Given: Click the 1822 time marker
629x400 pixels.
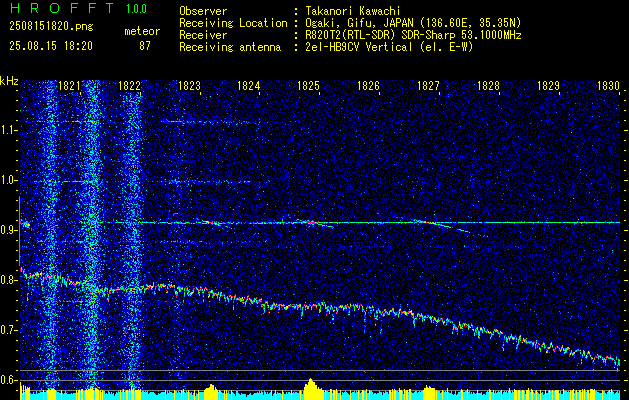Looking at the screenshot, I should (130, 85).
